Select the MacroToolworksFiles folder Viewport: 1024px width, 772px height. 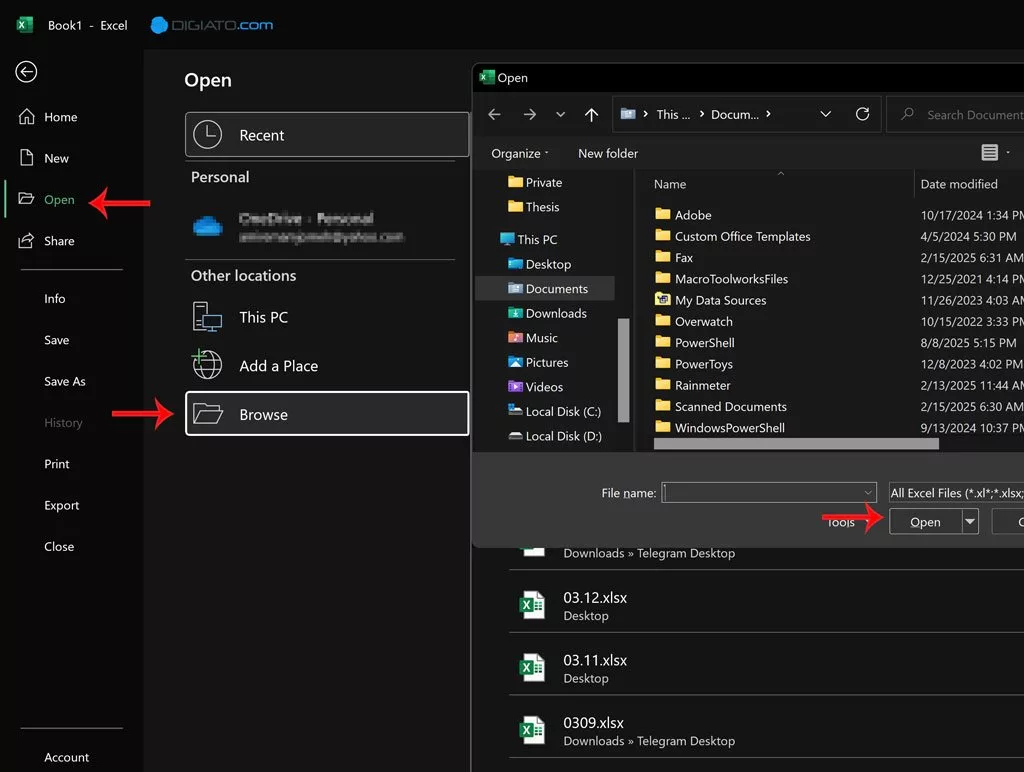[722, 279]
